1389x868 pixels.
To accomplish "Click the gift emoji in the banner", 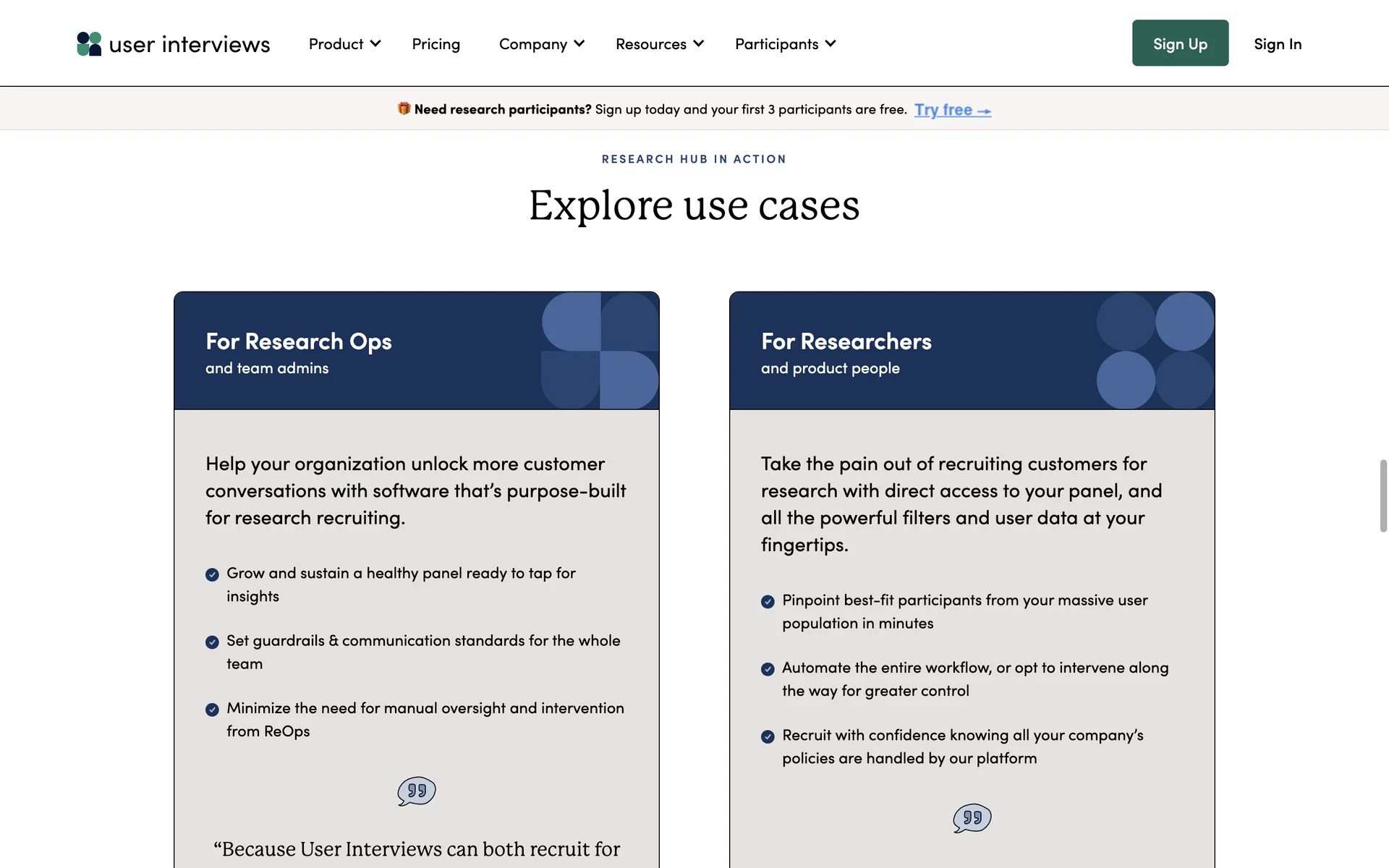I will [404, 109].
